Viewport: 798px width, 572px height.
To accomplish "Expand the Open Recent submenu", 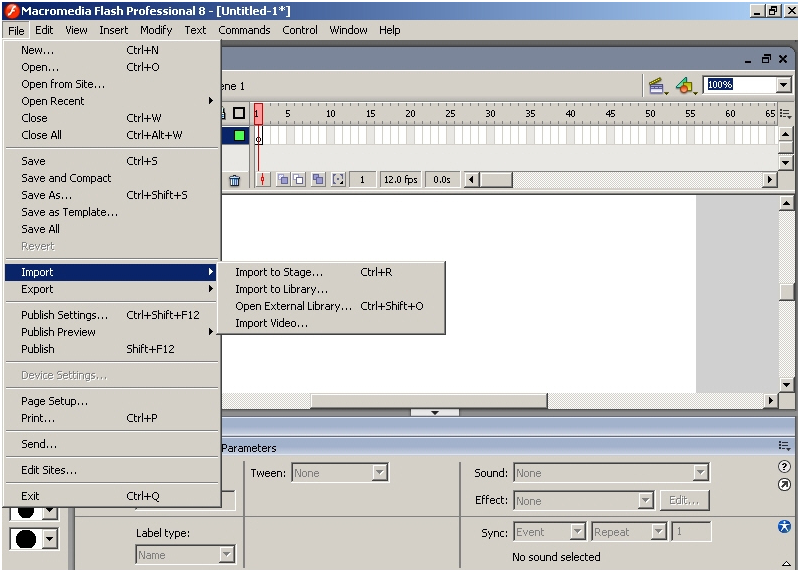I will coord(111,101).
